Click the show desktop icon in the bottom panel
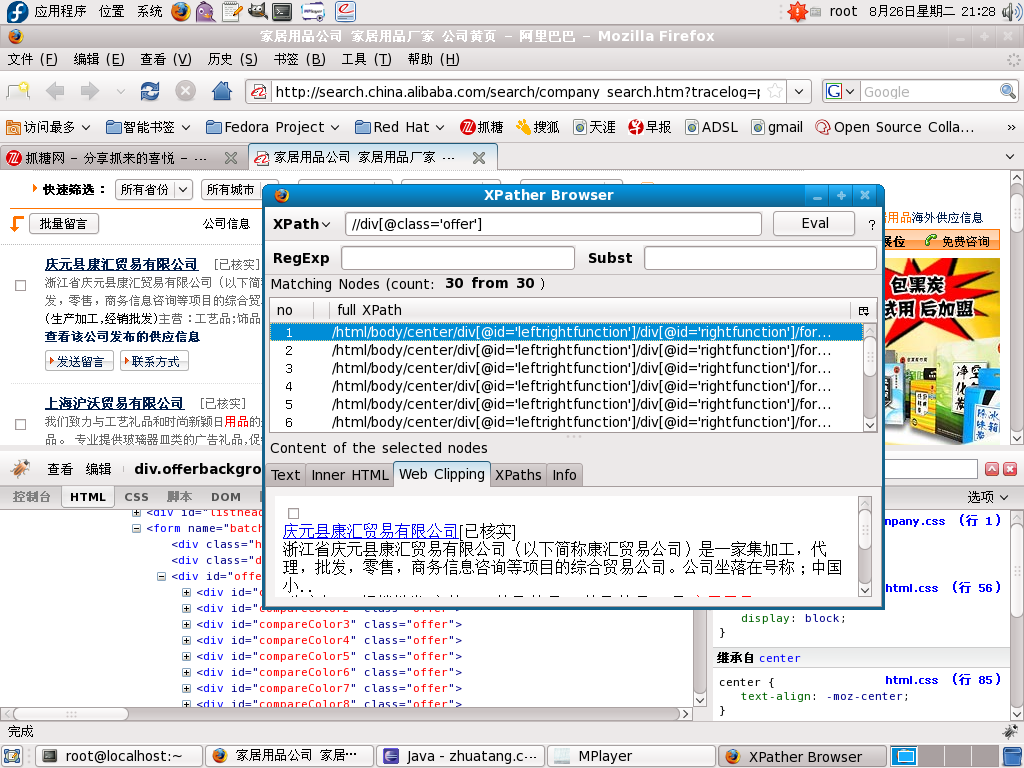Image resolution: width=1024 pixels, height=768 pixels. tap(12, 756)
